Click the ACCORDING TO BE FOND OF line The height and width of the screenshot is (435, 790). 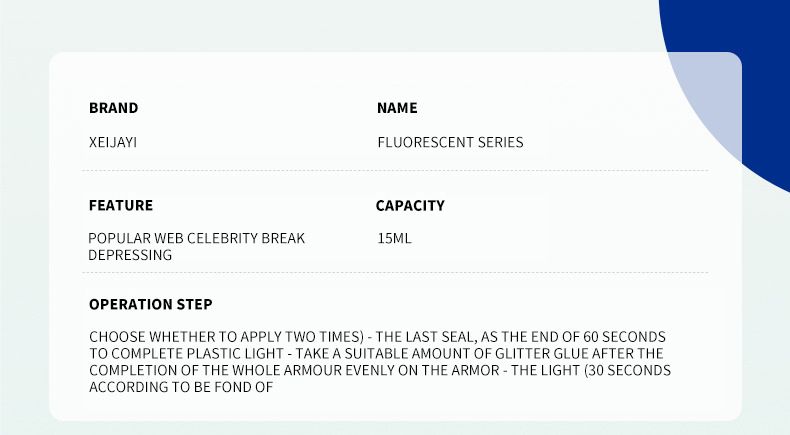(181, 387)
